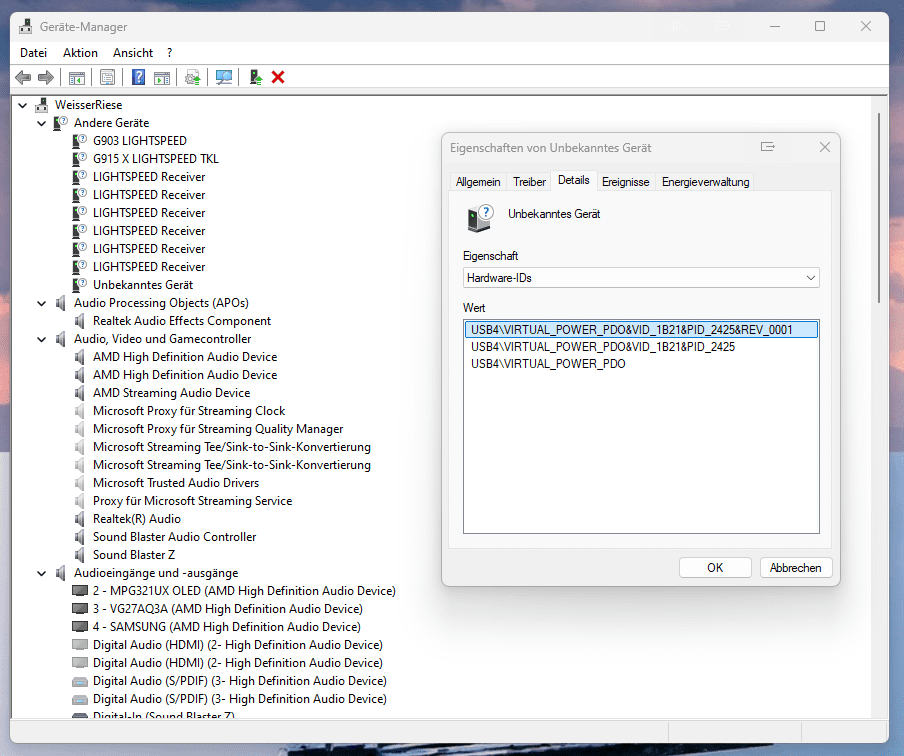This screenshot has height=756, width=904.
Task: Maximize the Geräte-Manager window
Action: 820,26
